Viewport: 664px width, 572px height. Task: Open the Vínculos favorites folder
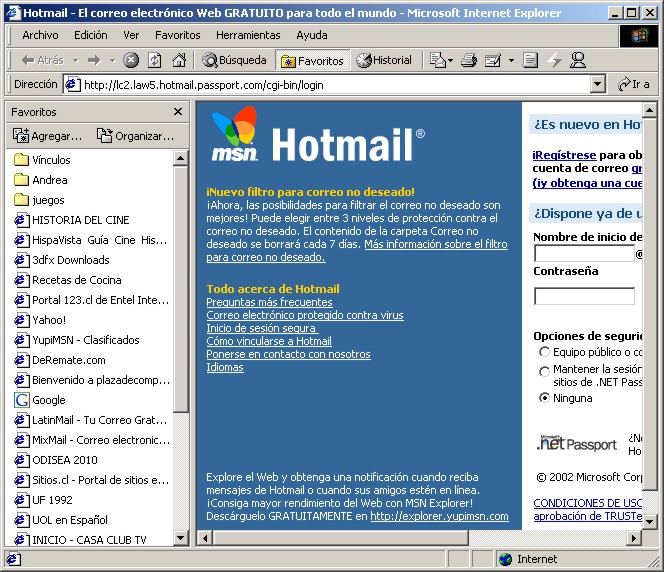coord(42,160)
